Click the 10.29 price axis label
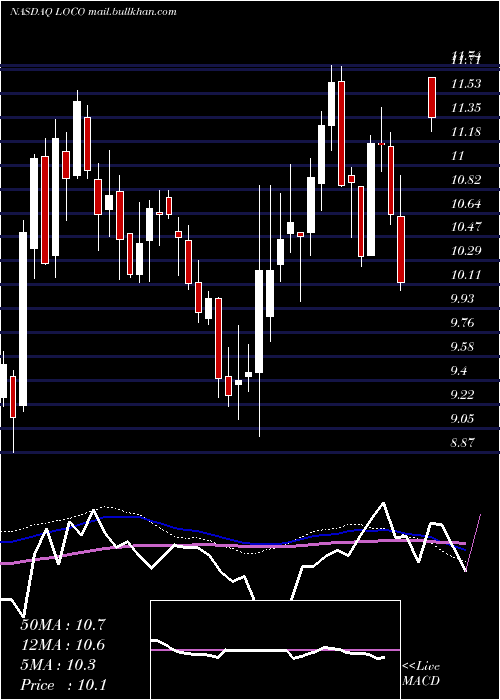500x700 pixels. click(x=466, y=251)
